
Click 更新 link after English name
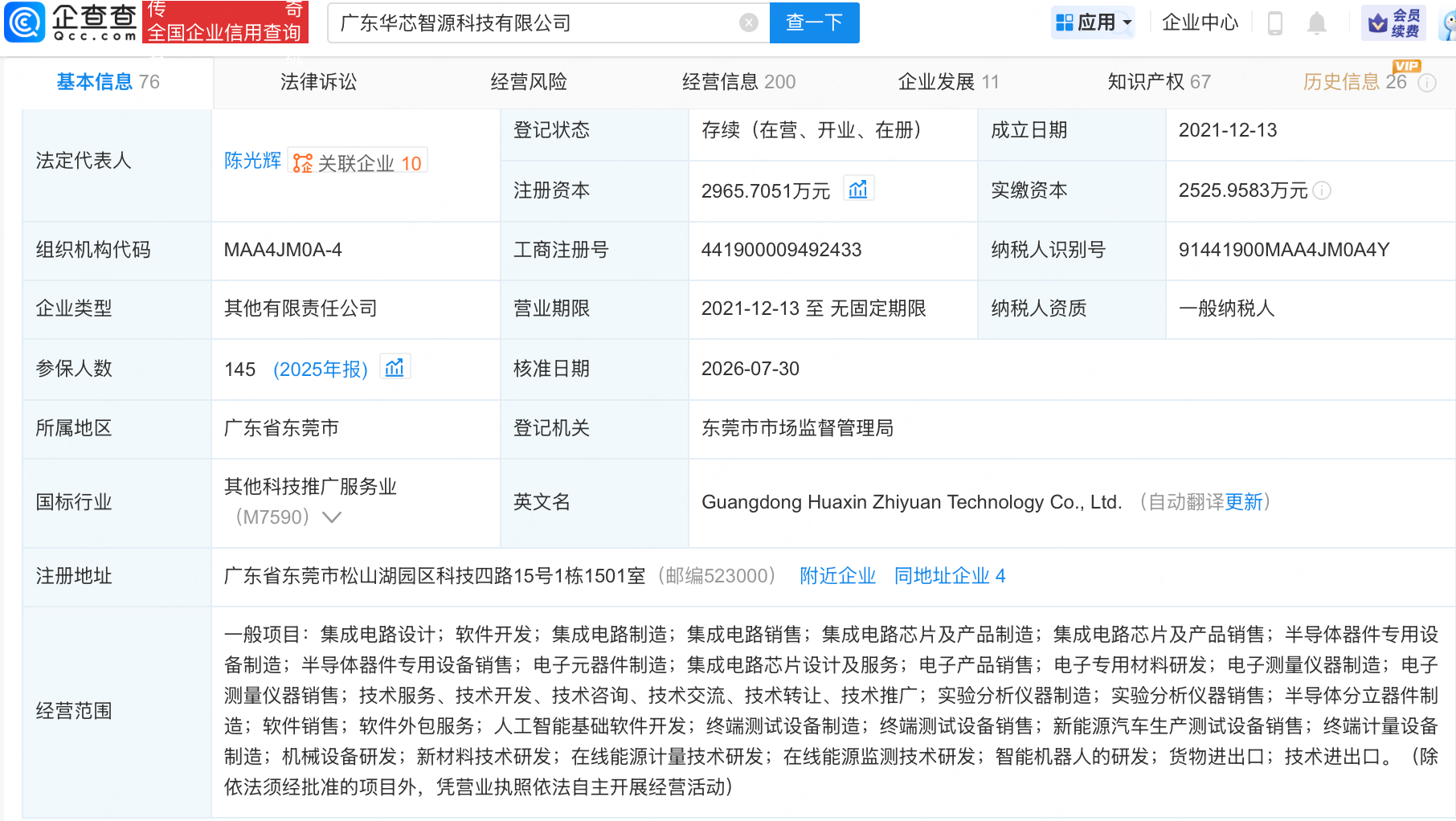point(1243,502)
